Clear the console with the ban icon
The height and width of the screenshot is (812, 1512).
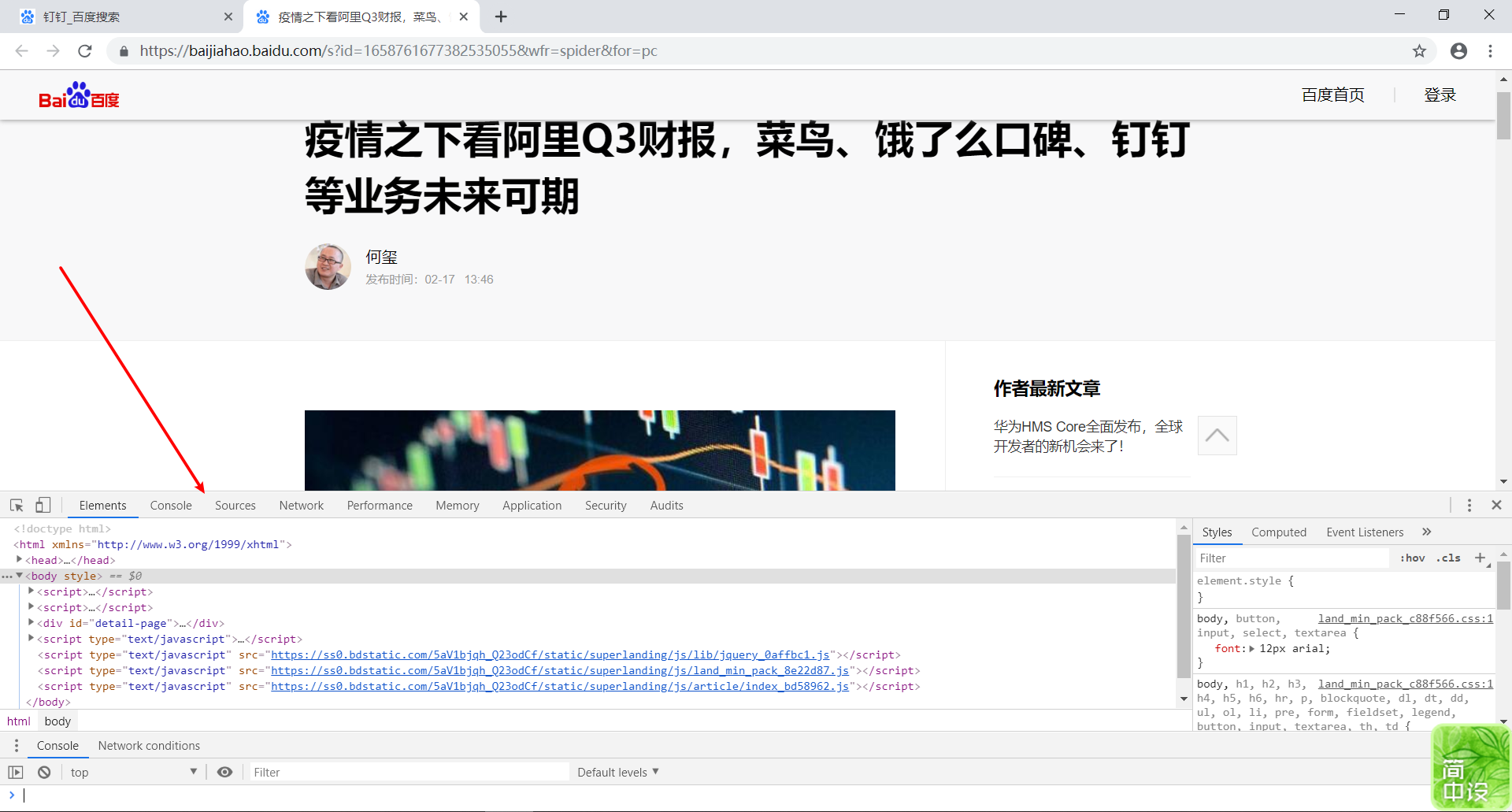44,772
